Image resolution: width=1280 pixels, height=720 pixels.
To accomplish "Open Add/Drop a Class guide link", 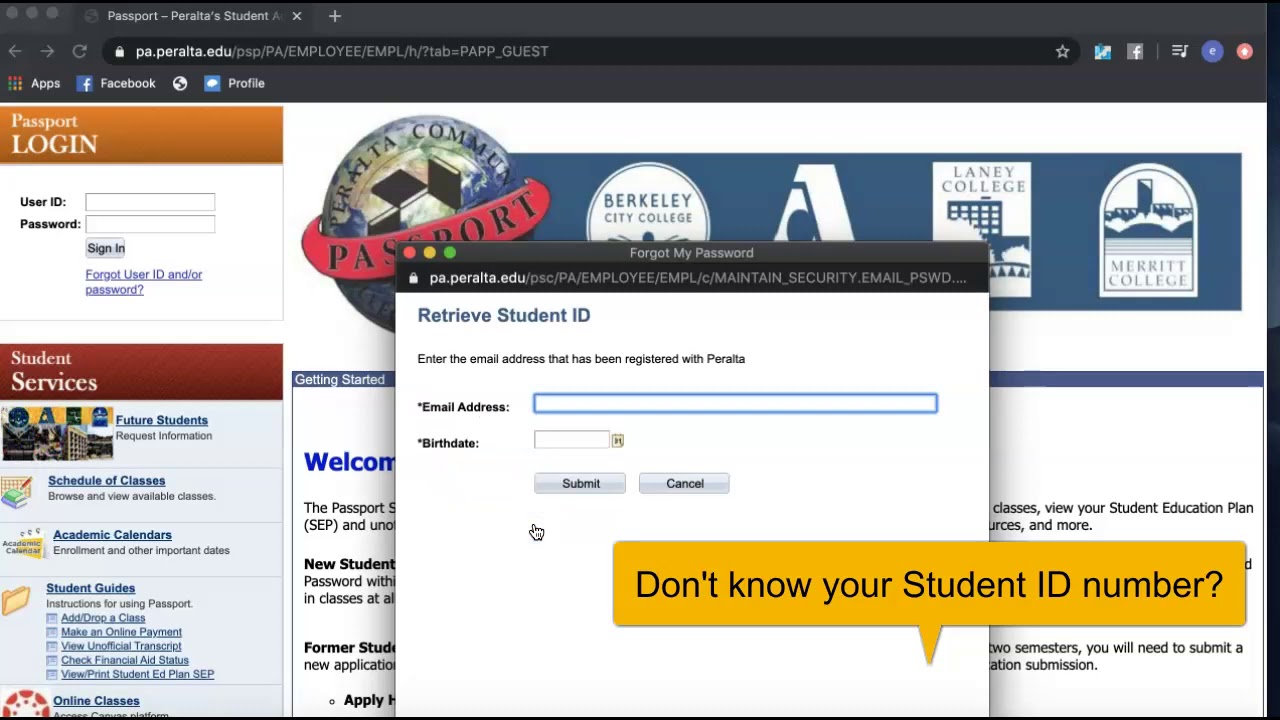I will (x=103, y=618).
